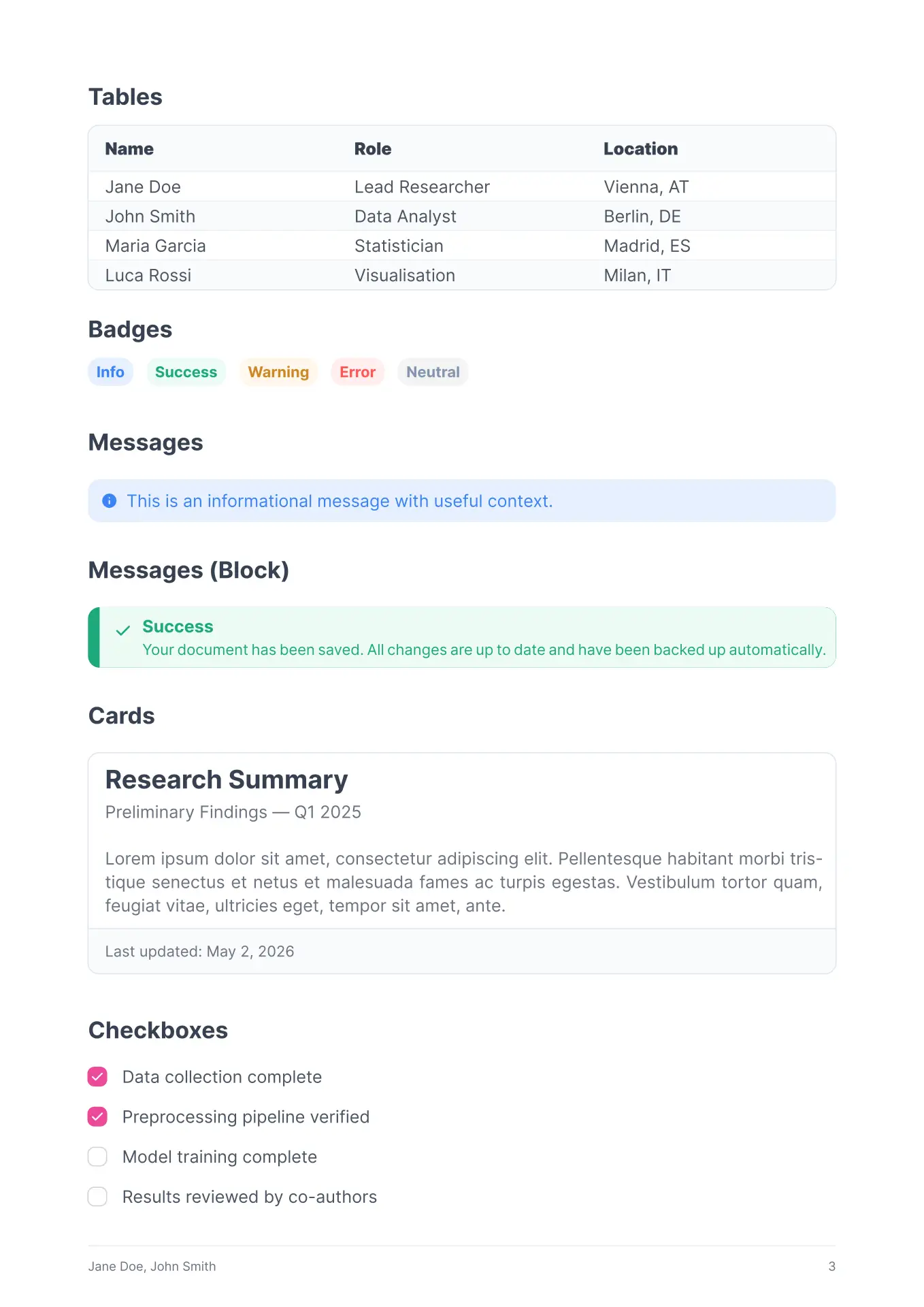This screenshot has height=1307, width=924.
Task: Uncheck Data collection complete checkbox
Action: point(98,1076)
